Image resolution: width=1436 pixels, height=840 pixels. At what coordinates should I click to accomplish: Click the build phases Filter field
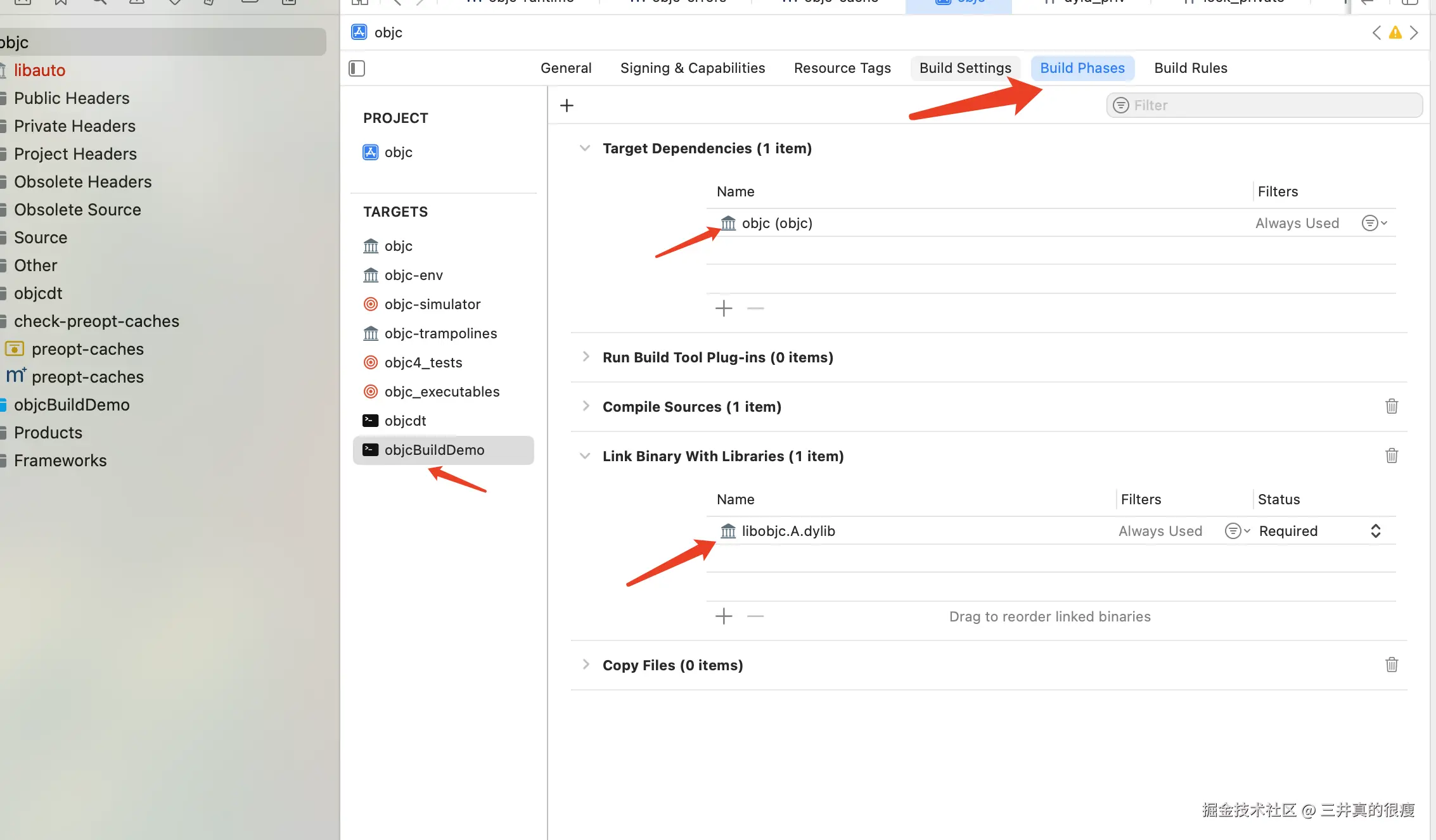point(1264,105)
